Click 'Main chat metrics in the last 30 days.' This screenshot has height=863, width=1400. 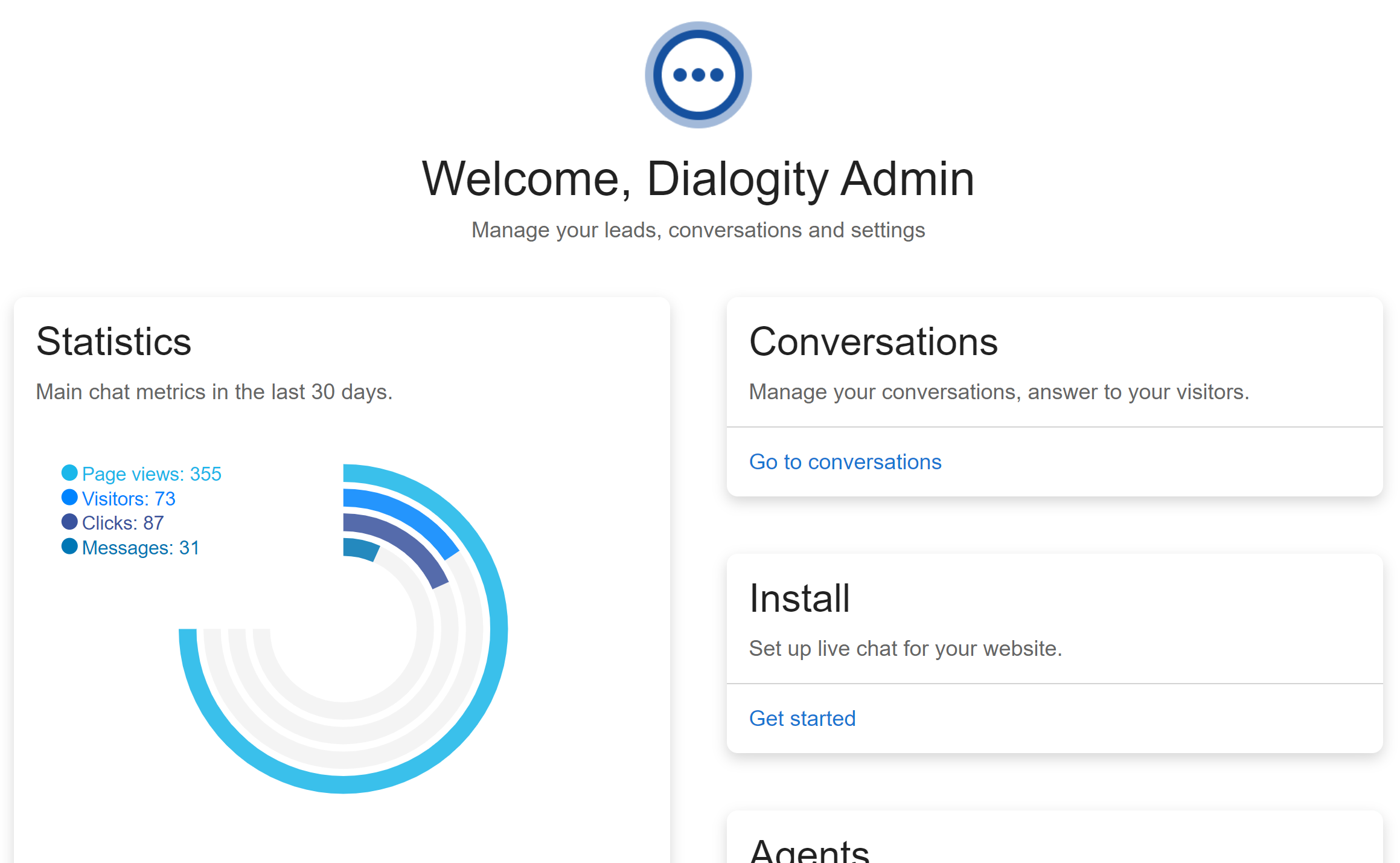[x=214, y=392]
